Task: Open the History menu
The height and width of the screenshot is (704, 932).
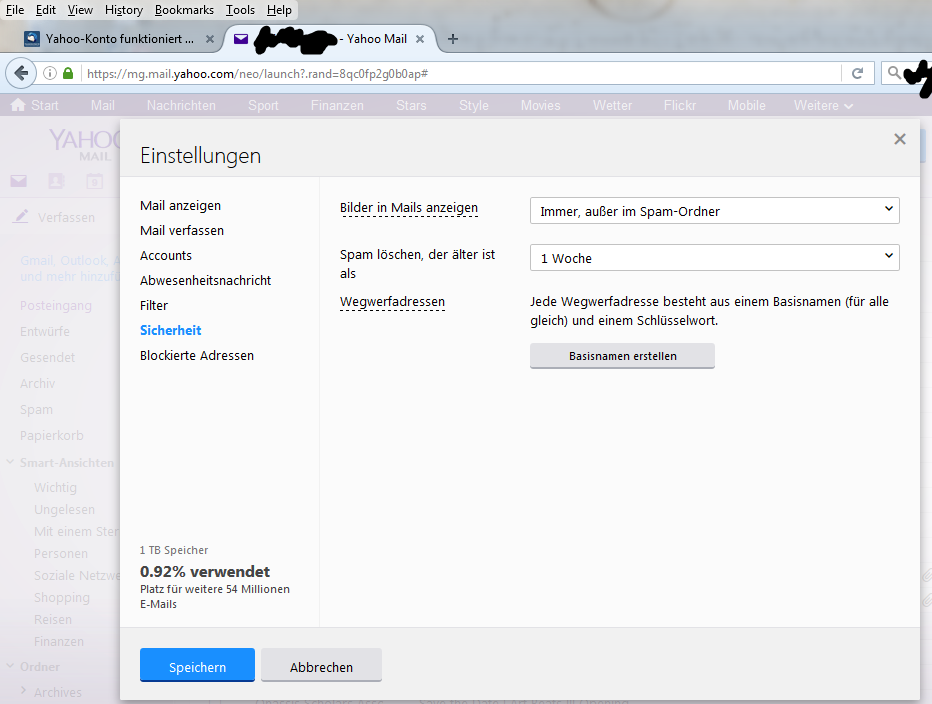Action: [x=124, y=10]
